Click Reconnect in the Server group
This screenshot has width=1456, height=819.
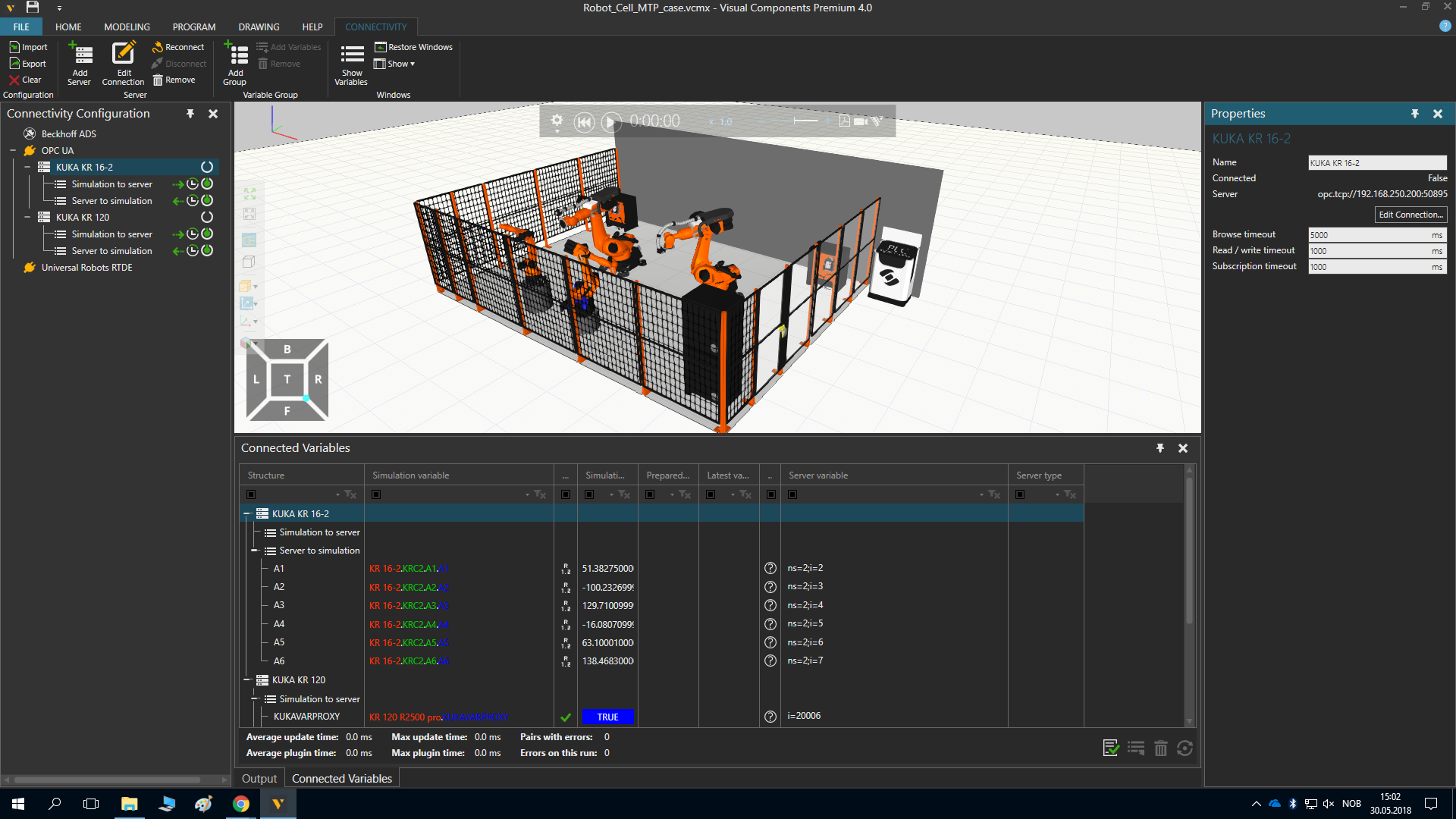(x=179, y=47)
